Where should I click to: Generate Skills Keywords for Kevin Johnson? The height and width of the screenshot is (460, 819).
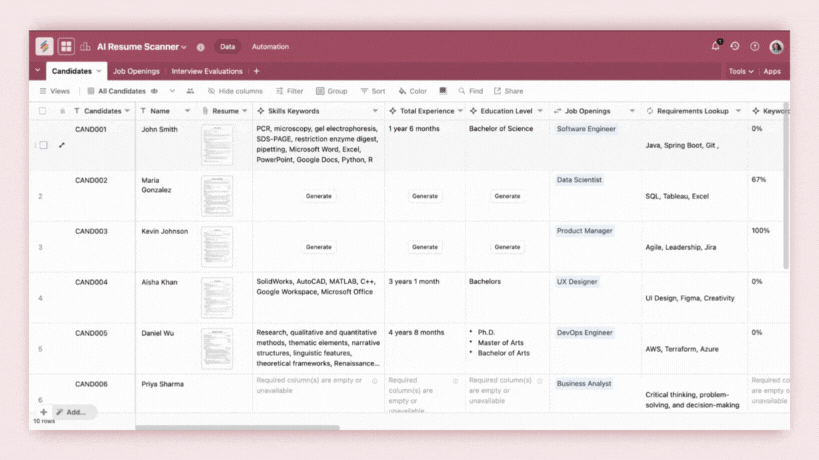[319, 247]
